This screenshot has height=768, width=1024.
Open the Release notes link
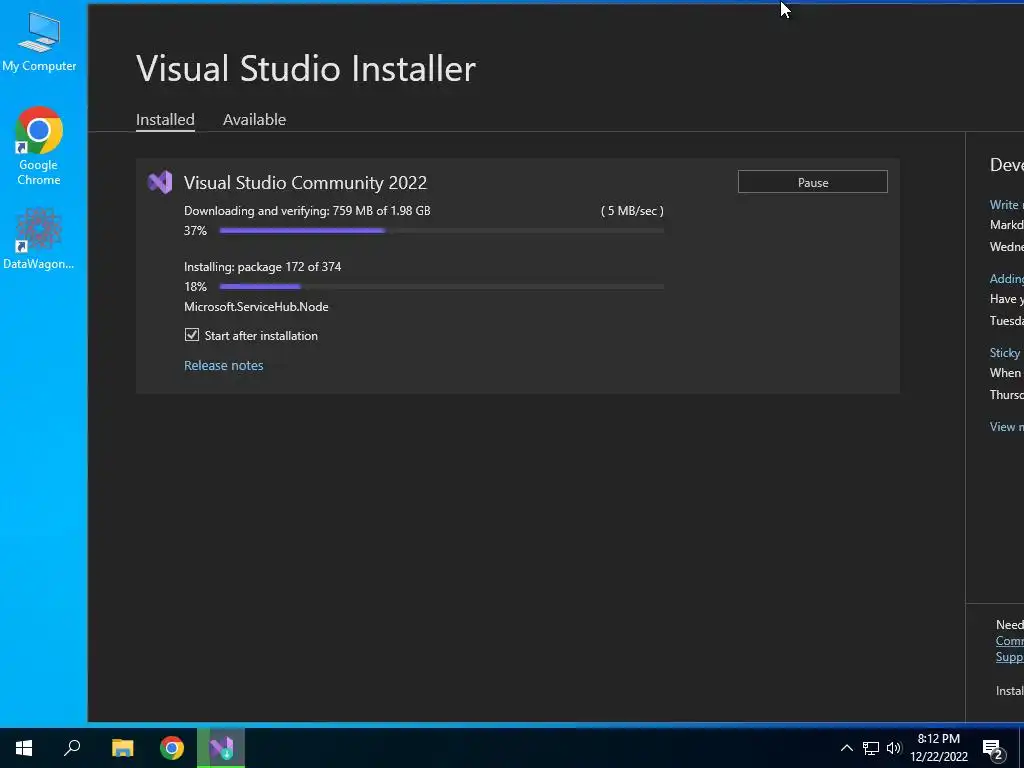coord(223,366)
